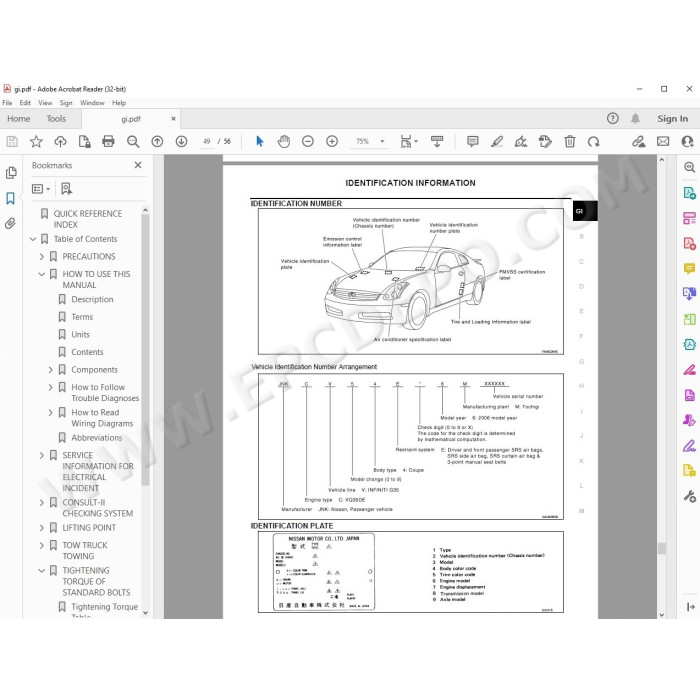Open More Tools wrench icon
Screen dimensions: 700x700
[689, 496]
